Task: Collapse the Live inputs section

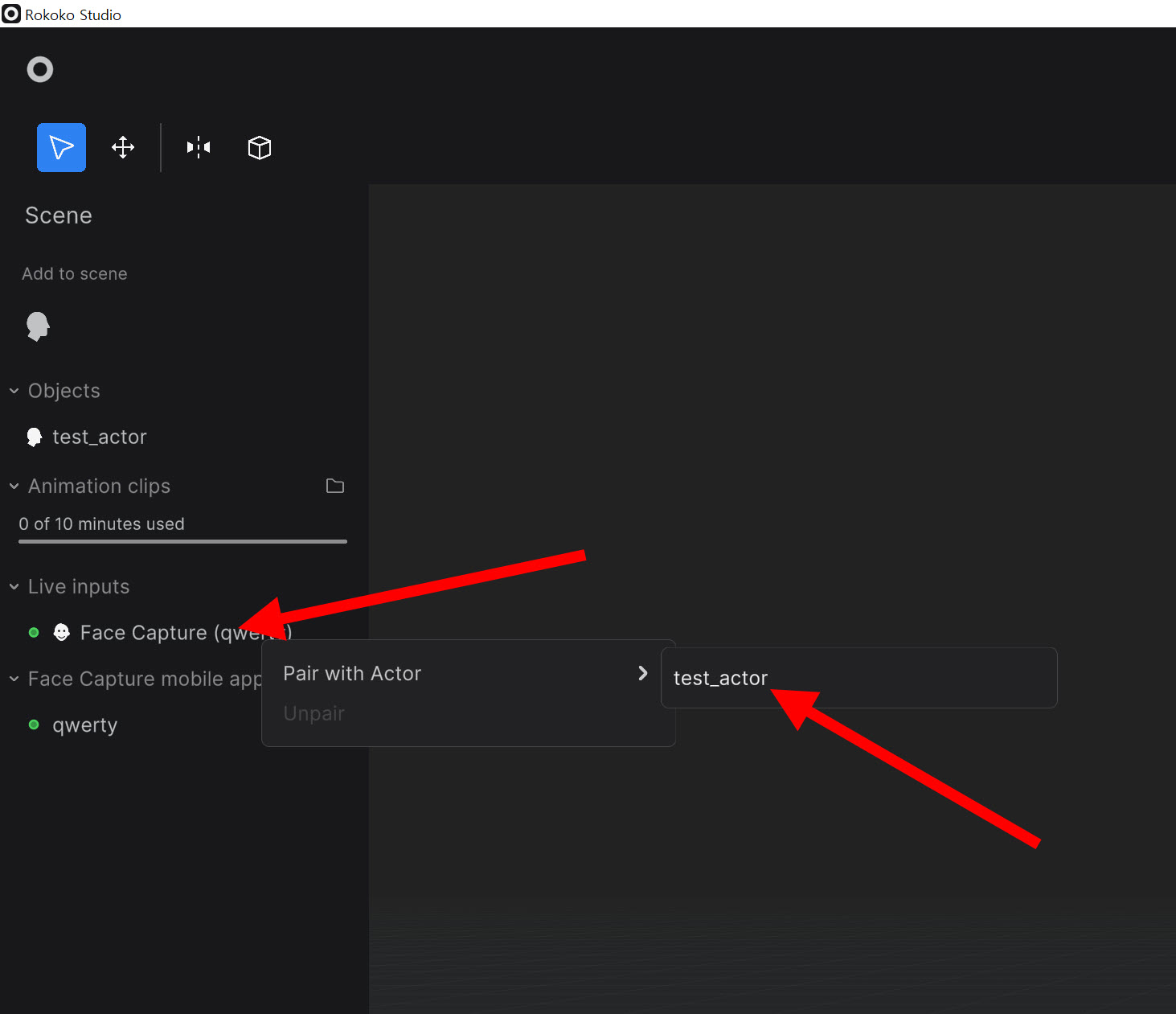Action: pyautogui.click(x=14, y=587)
